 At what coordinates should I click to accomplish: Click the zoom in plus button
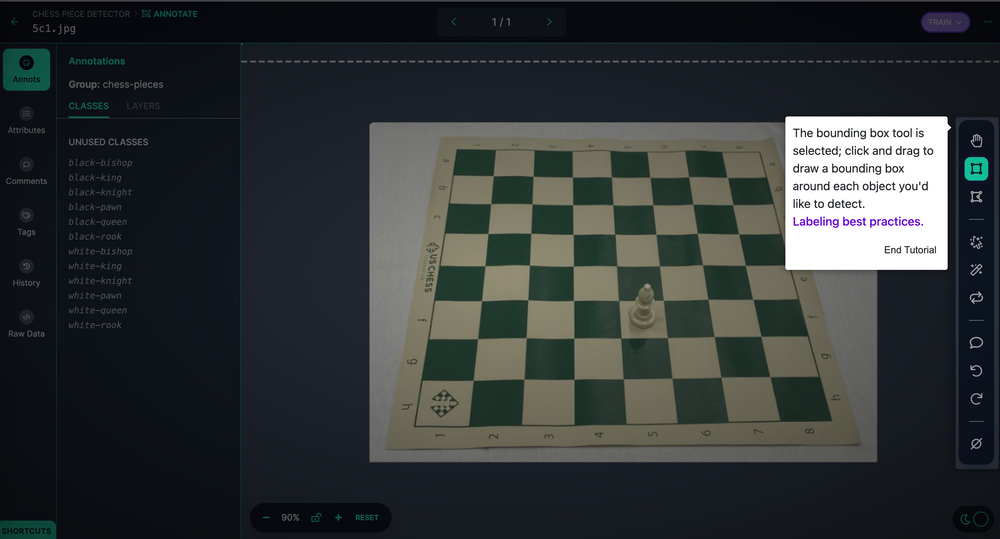point(338,518)
